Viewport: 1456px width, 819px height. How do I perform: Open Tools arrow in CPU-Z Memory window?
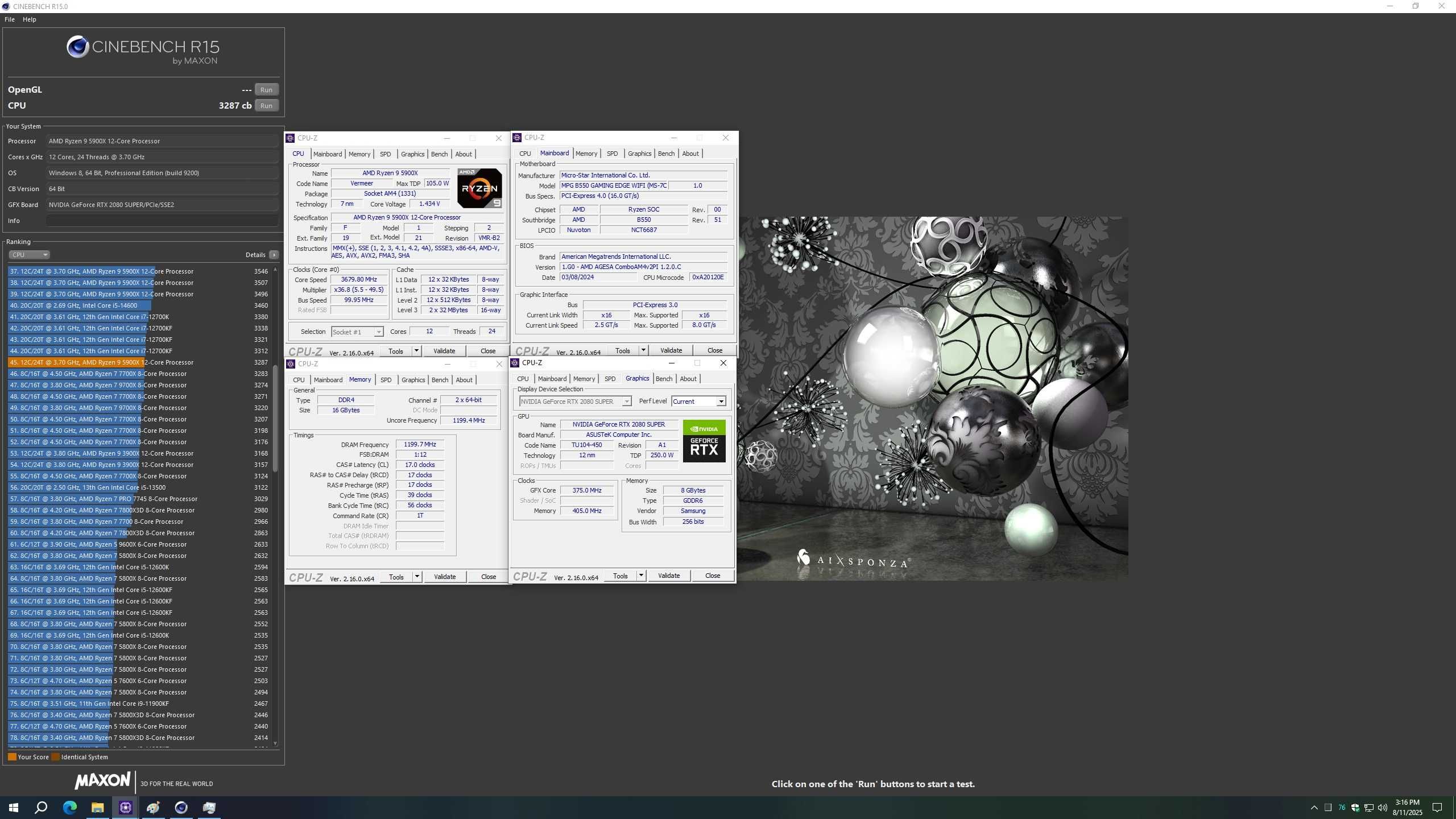click(x=417, y=577)
